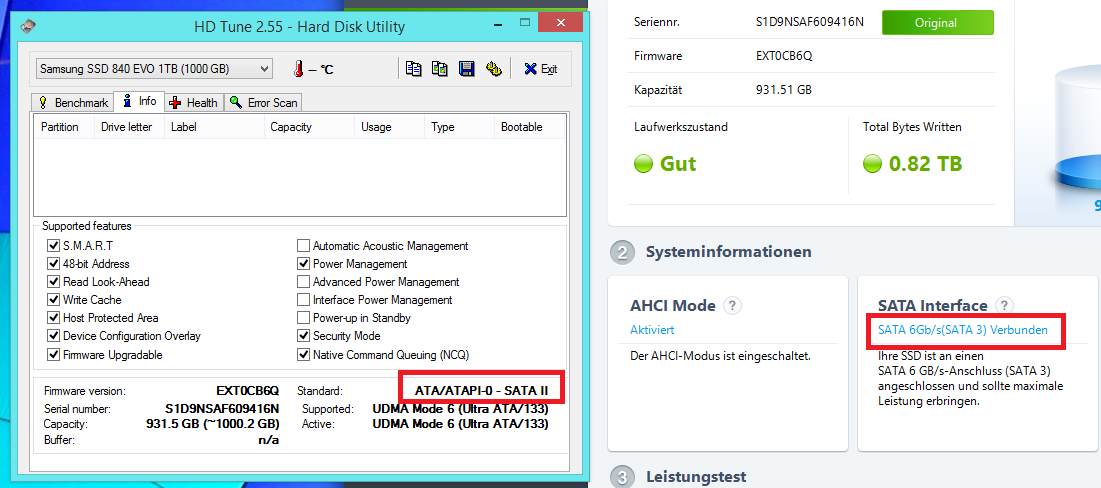Click the AHCI Mode help question mark
1101x488 pixels.
(x=732, y=305)
